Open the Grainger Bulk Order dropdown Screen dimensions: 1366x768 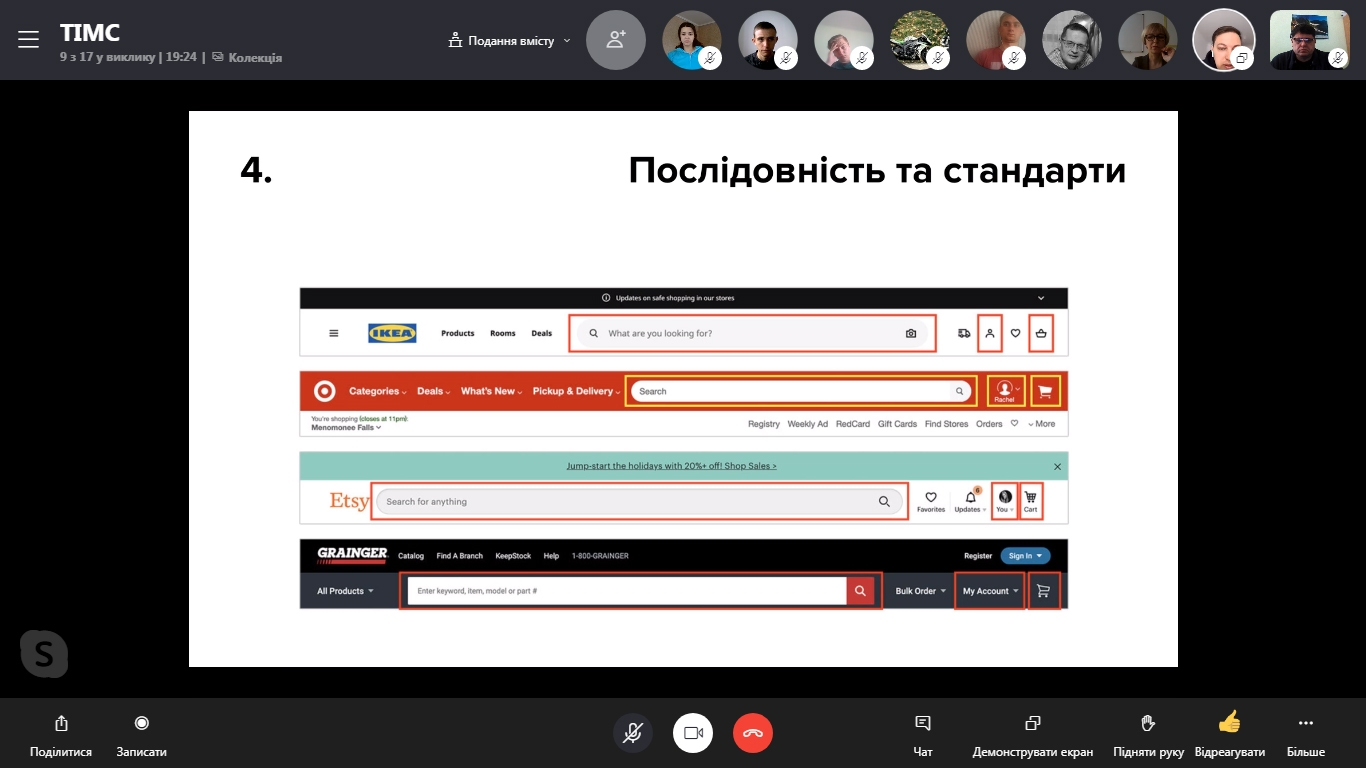pos(920,591)
